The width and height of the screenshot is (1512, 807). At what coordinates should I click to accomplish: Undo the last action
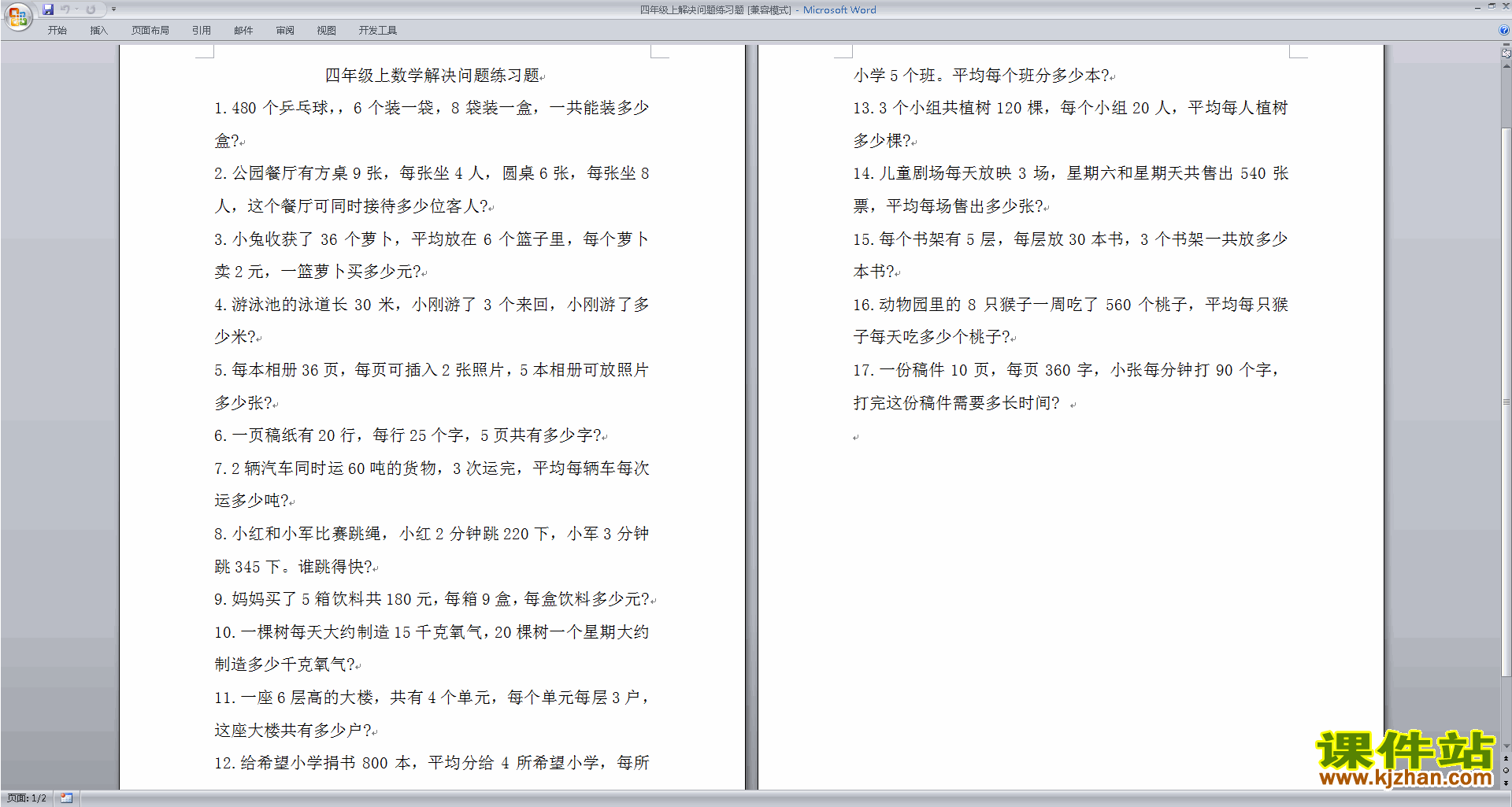click(65, 9)
